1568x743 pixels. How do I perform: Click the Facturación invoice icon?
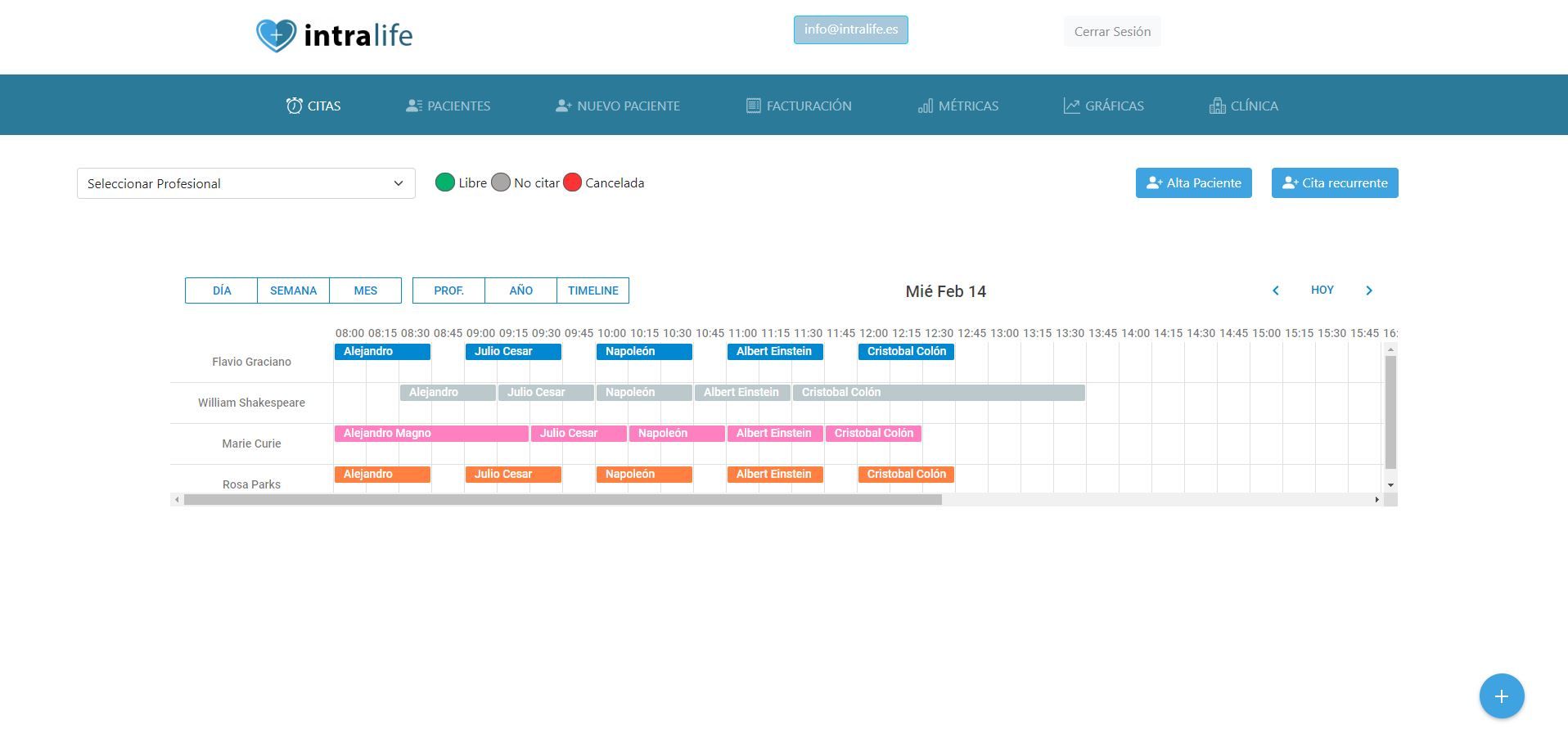754,106
